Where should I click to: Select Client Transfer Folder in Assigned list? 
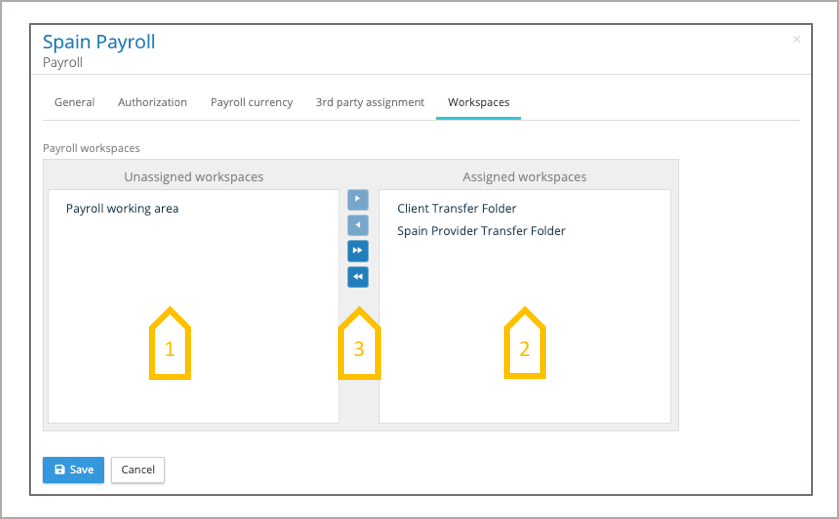click(x=456, y=209)
